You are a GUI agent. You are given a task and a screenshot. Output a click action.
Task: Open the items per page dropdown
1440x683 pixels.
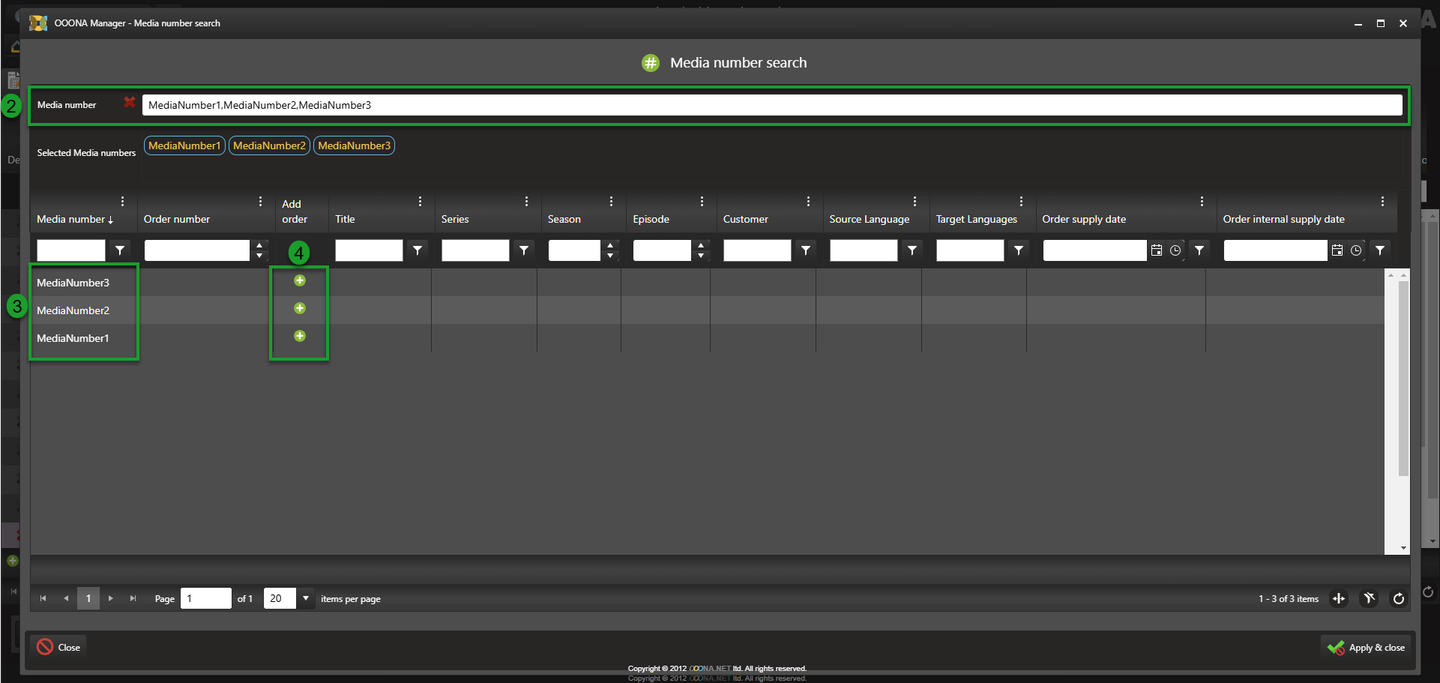[x=306, y=599]
